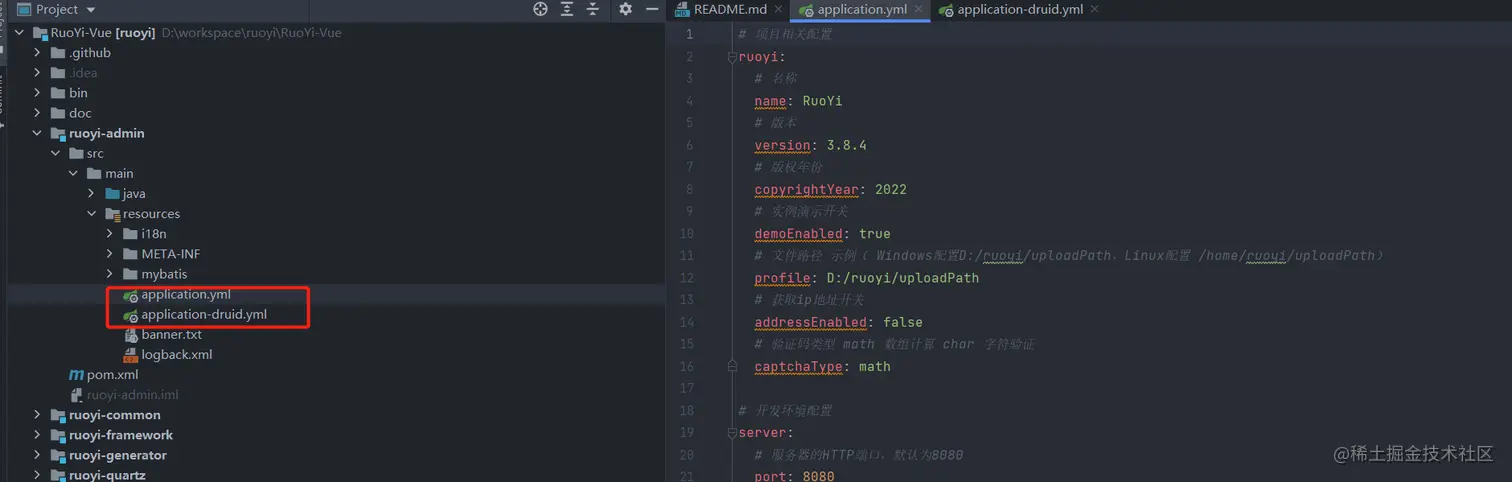Image resolution: width=1512 pixels, height=482 pixels.
Task: Open the Project view dropdown
Action: coord(92,10)
